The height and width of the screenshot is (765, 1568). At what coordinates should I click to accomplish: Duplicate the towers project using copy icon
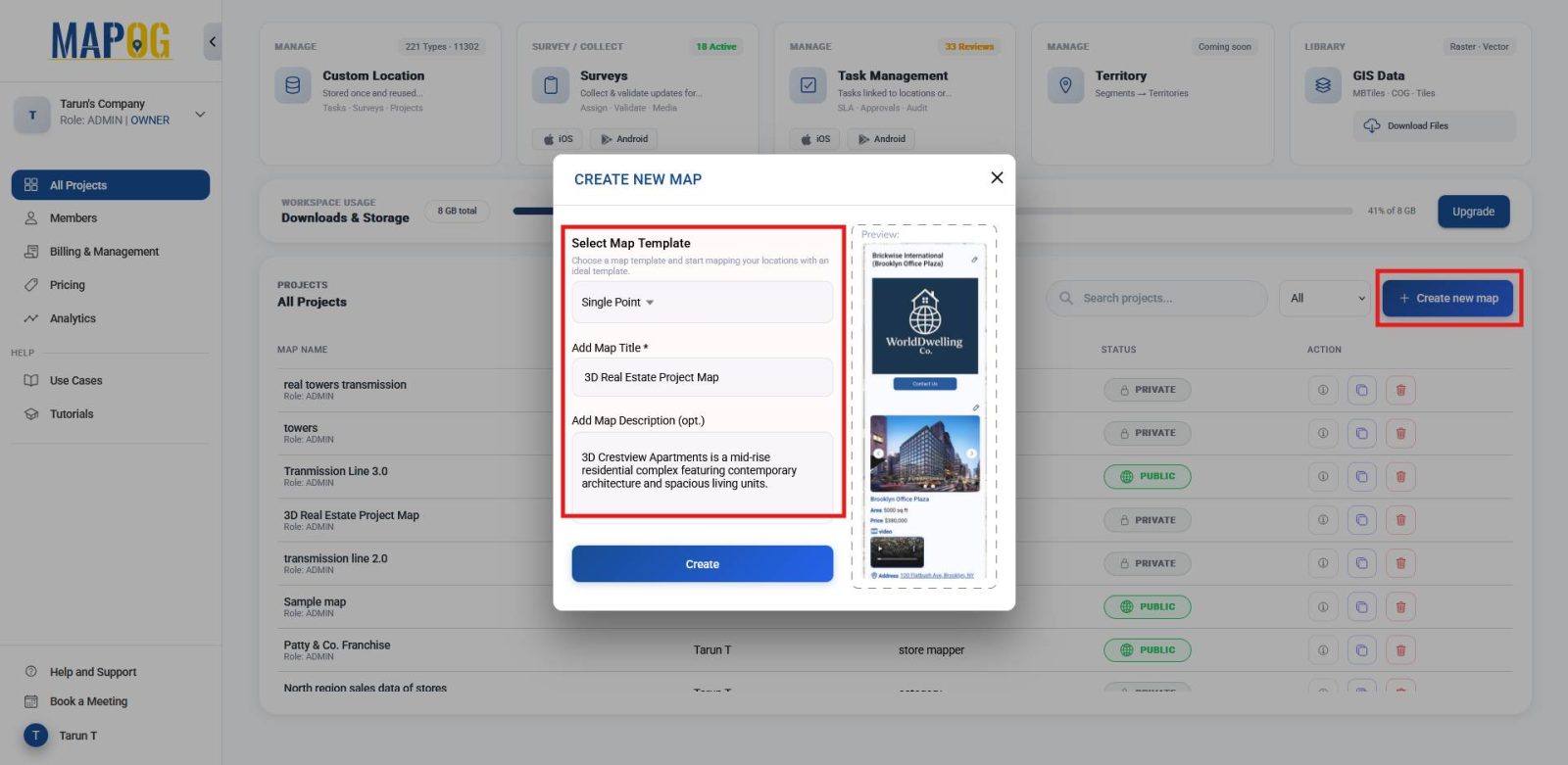tap(1361, 433)
